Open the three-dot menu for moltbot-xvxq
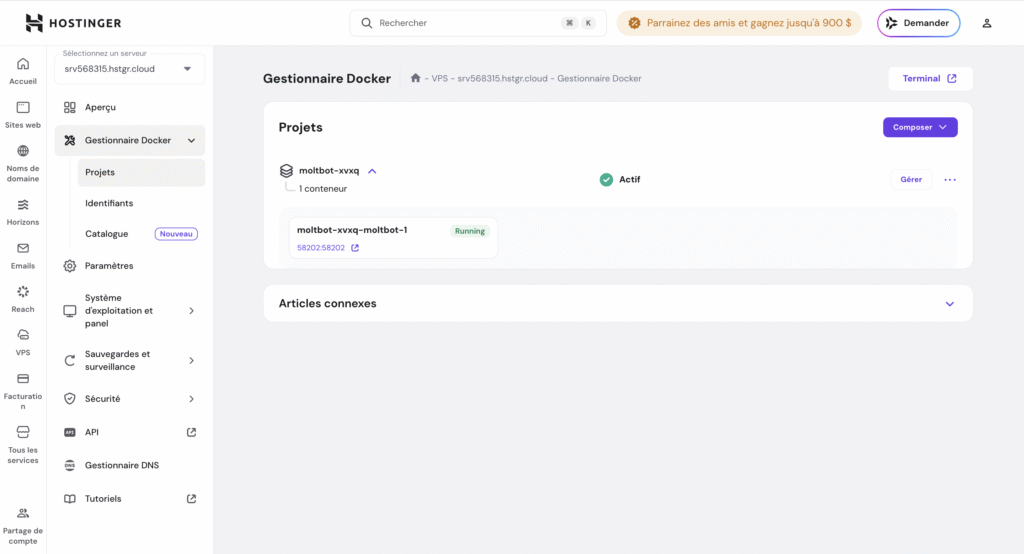This screenshot has height=554, width=1024. pyautogui.click(x=950, y=180)
